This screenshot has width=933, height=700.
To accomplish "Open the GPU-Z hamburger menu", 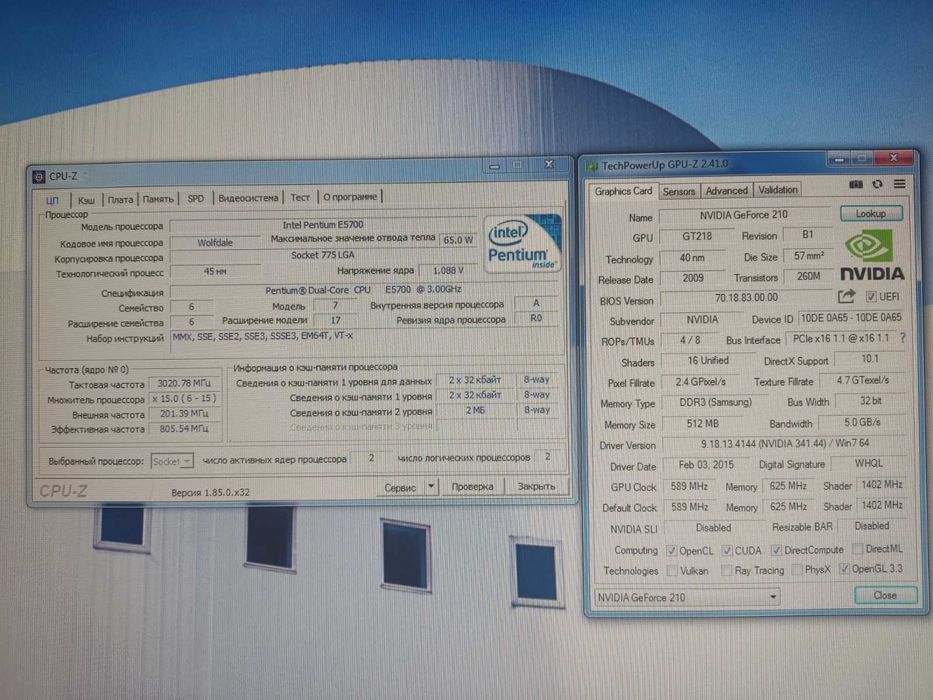I will coord(899,184).
